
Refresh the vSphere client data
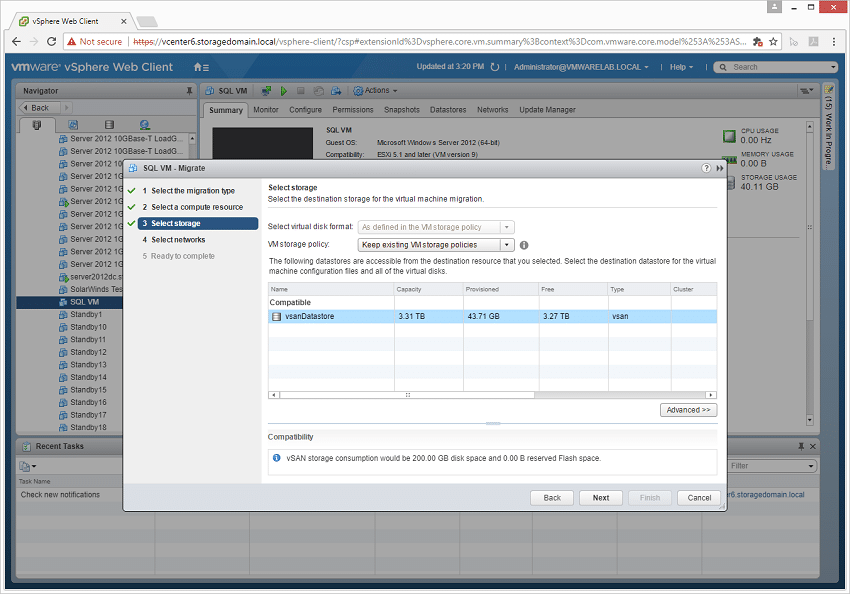[494, 67]
